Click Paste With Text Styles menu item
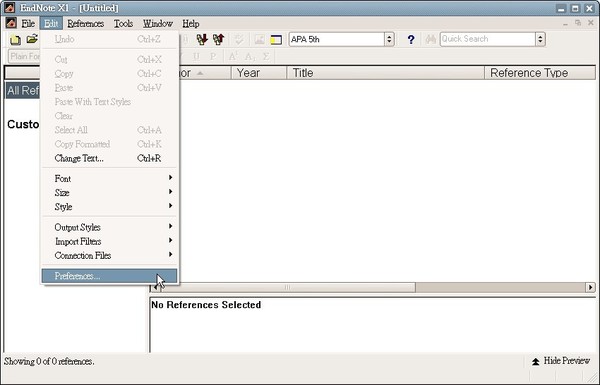The height and width of the screenshot is (385, 600). click(x=109, y=102)
